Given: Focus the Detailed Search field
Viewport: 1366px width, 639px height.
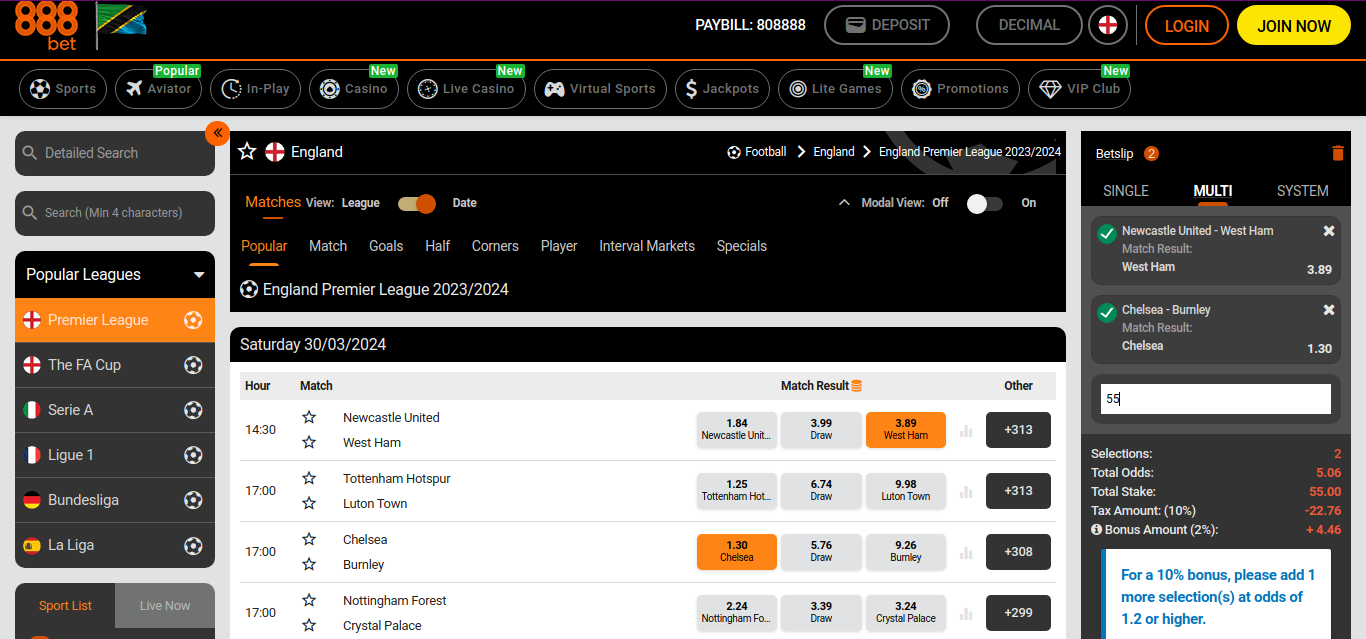Looking at the screenshot, I should click(115, 153).
